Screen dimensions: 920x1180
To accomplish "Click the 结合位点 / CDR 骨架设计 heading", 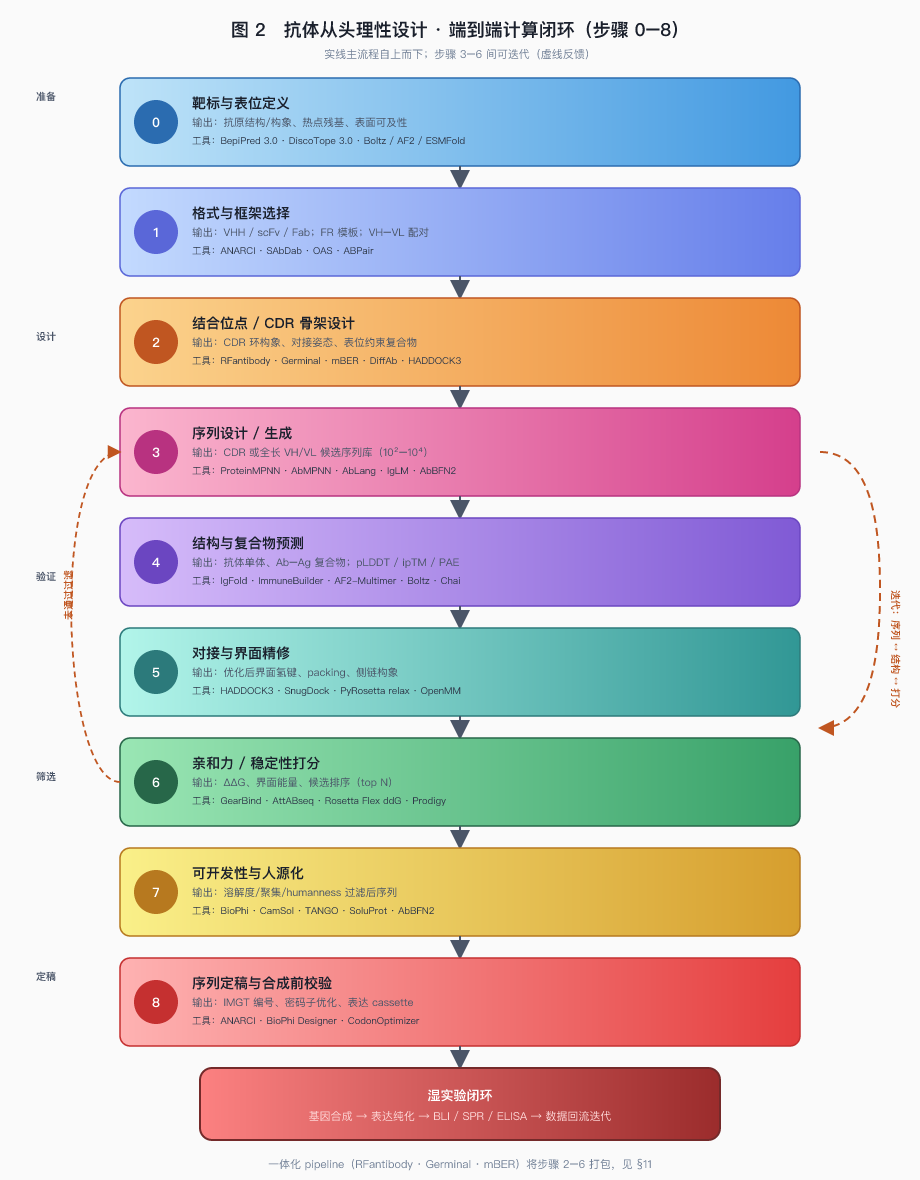I will point(273,323).
